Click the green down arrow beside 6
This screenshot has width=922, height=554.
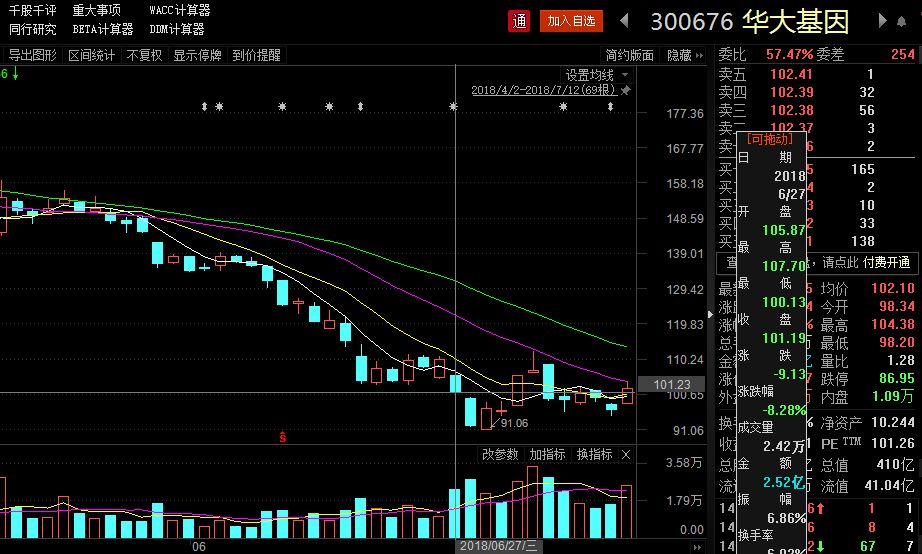(16, 74)
